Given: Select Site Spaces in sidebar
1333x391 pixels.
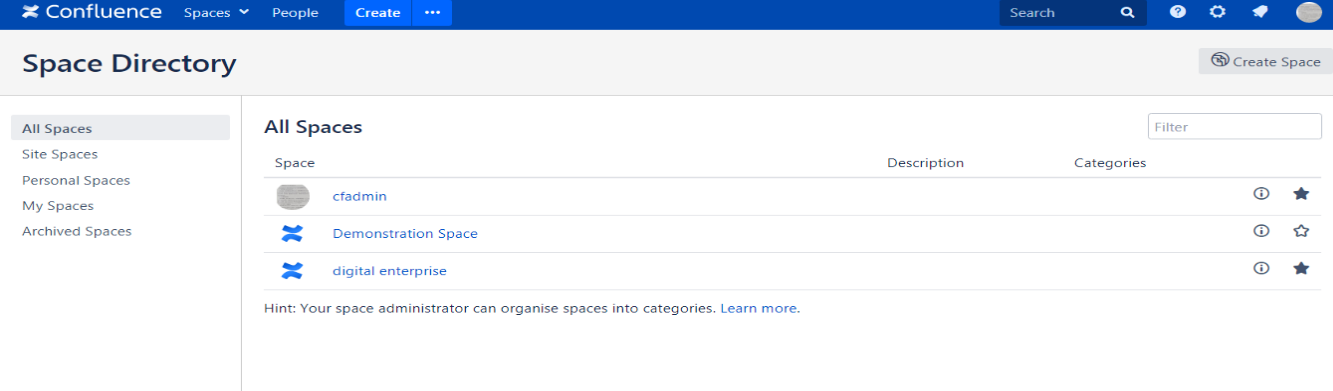Looking at the screenshot, I should tap(60, 154).
